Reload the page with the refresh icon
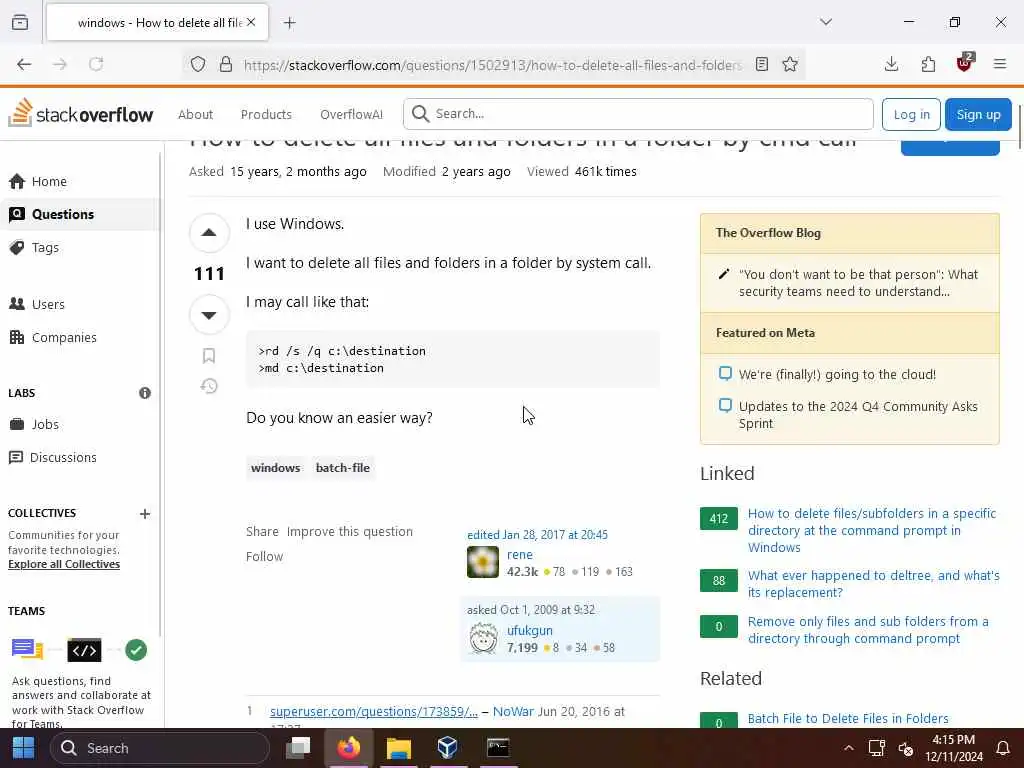This screenshot has height=768, width=1024. pyautogui.click(x=96, y=64)
